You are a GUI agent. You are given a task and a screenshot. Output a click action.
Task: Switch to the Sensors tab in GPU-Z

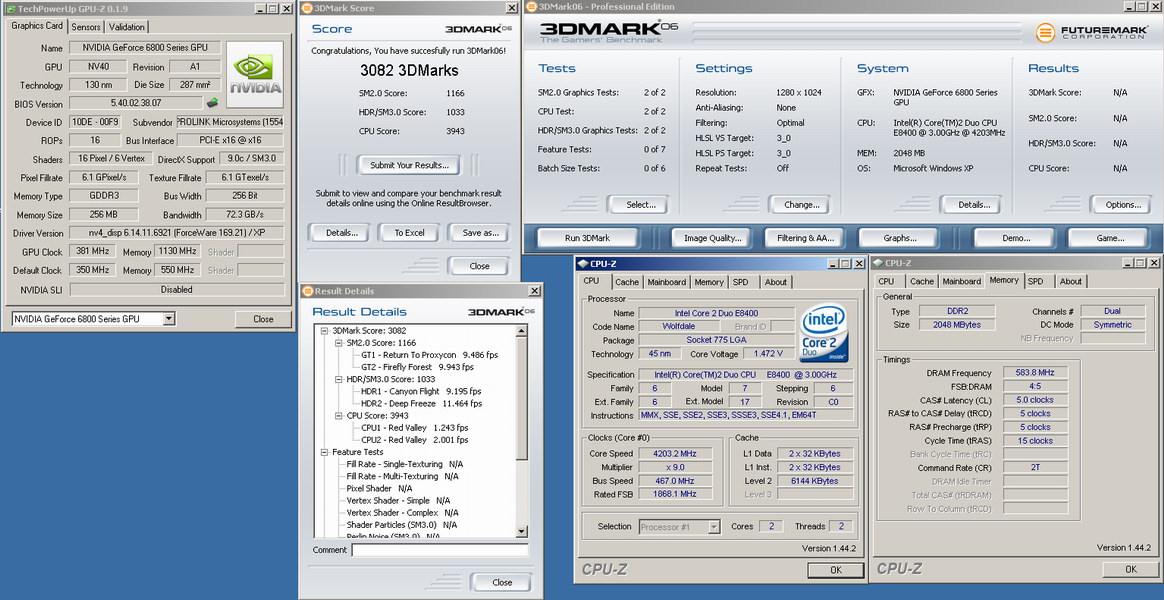(x=86, y=27)
